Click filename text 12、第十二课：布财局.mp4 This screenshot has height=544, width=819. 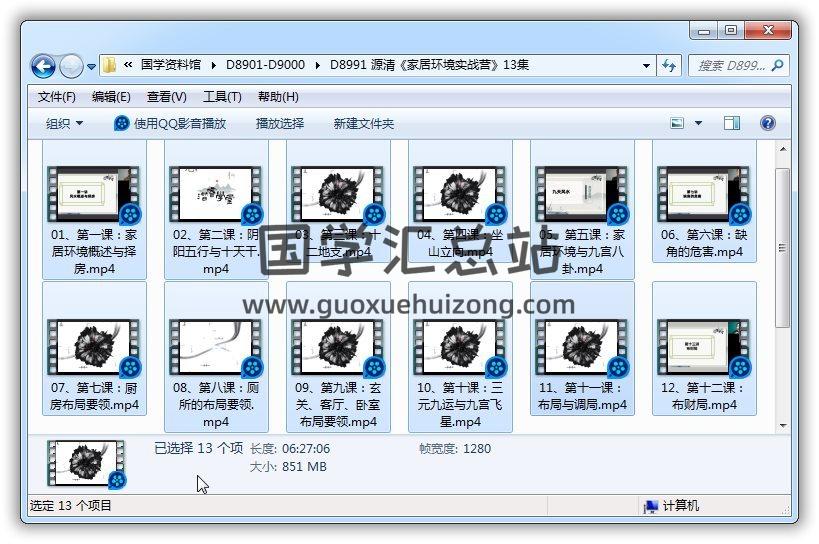click(704, 396)
